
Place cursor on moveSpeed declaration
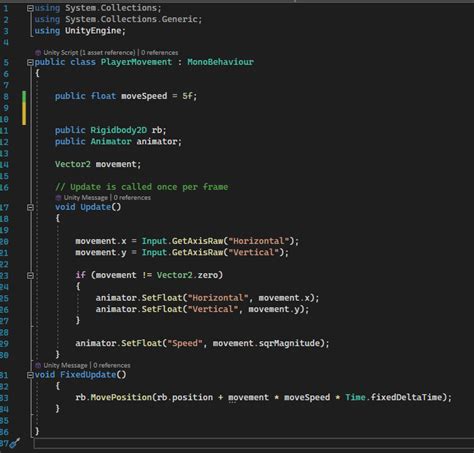pos(144,96)
